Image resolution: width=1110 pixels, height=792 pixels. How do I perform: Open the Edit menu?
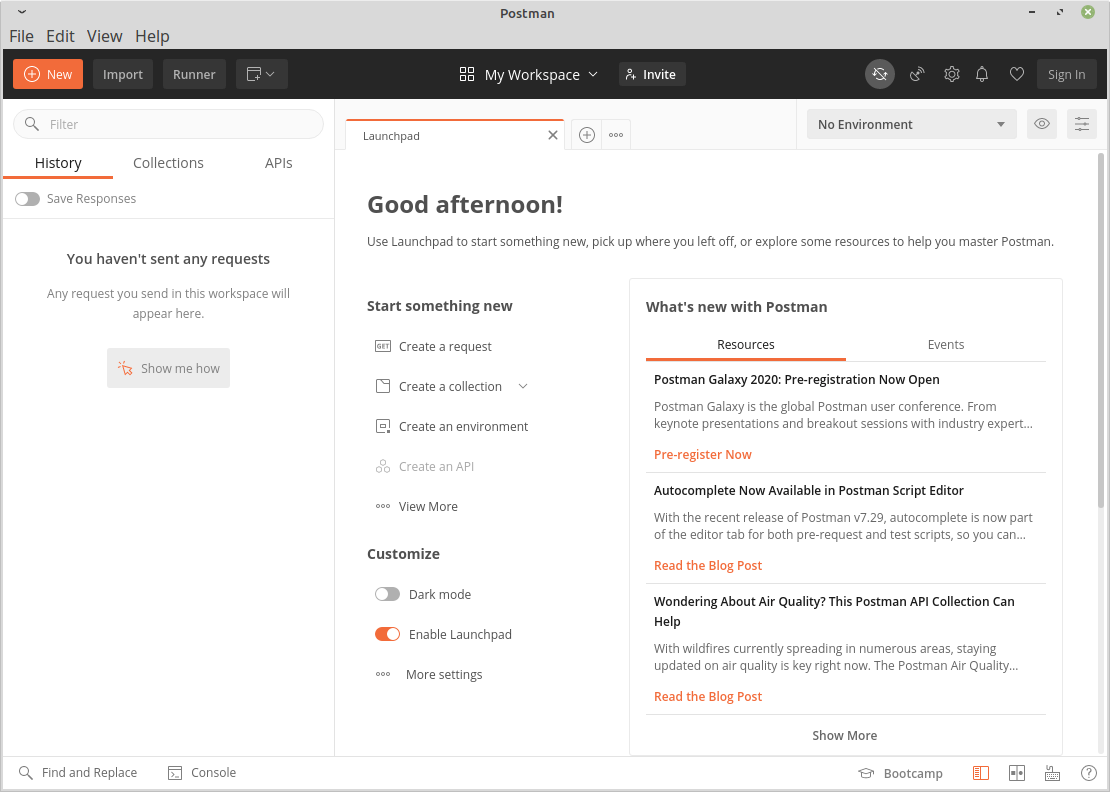pyautogui.click(x=60, y=36)
